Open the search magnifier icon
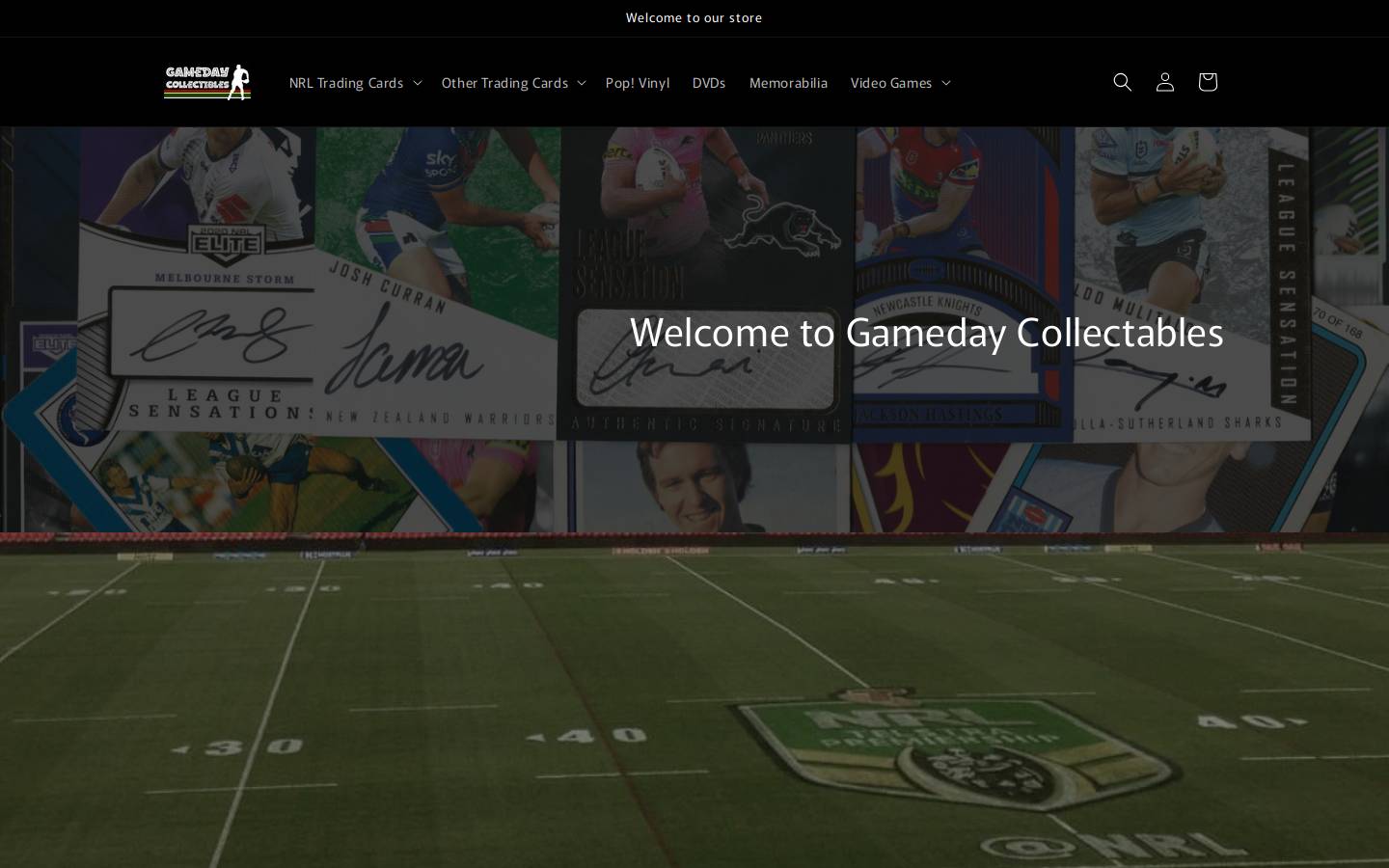1389x868 pixels. coord(1122,82)
